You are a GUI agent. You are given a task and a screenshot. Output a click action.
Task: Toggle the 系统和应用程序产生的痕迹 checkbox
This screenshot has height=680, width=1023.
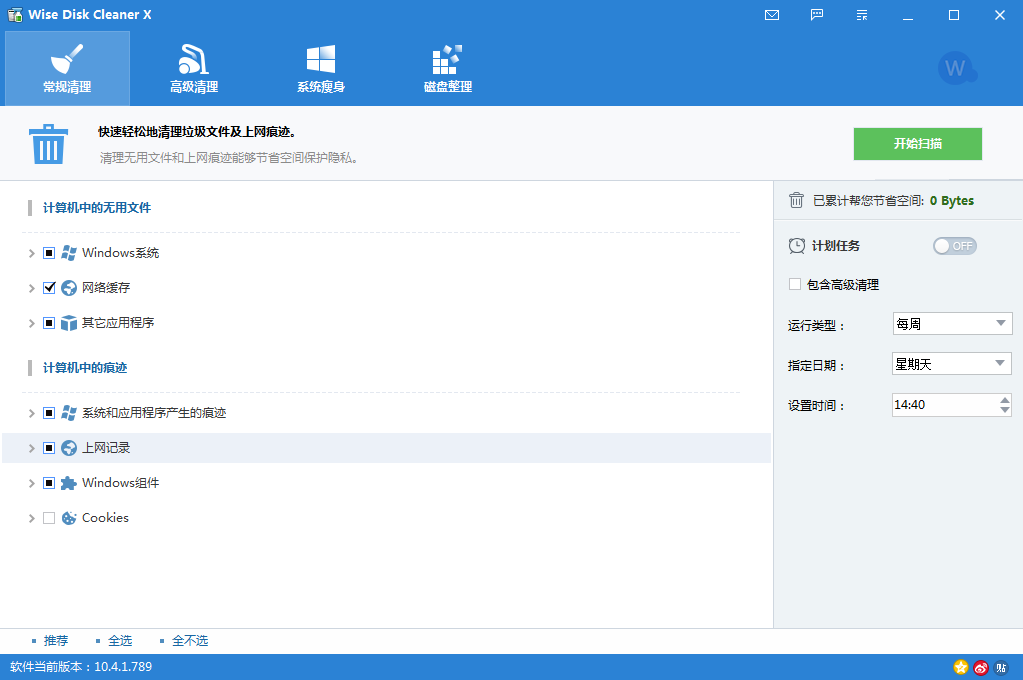coord(49,413)
